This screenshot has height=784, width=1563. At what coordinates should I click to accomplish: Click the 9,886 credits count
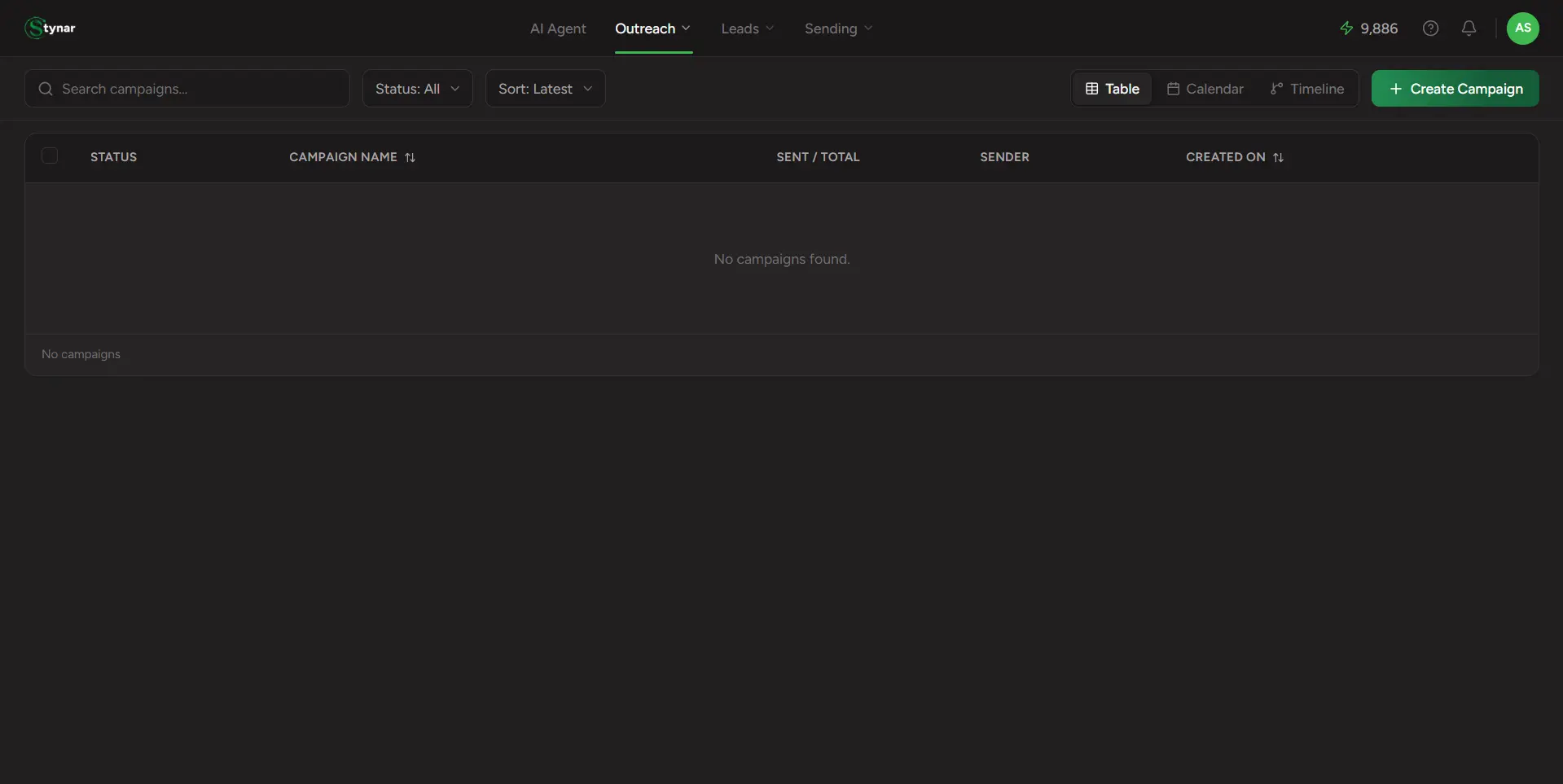pyautogui.click(x=1379, y=28)
